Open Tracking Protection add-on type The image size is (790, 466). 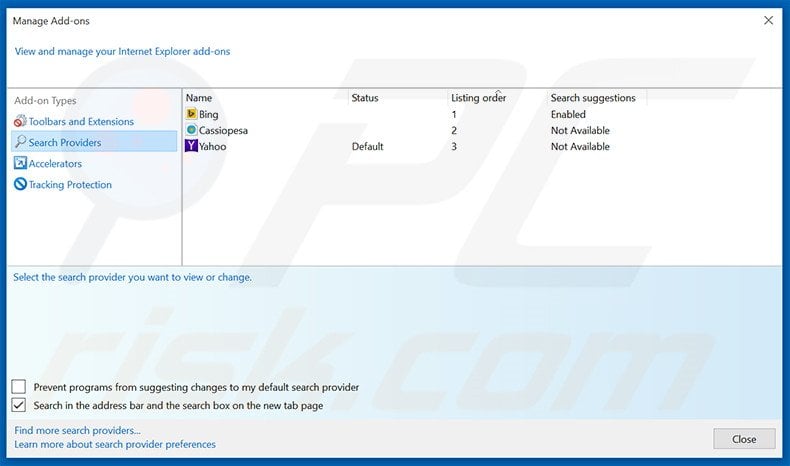70,185
